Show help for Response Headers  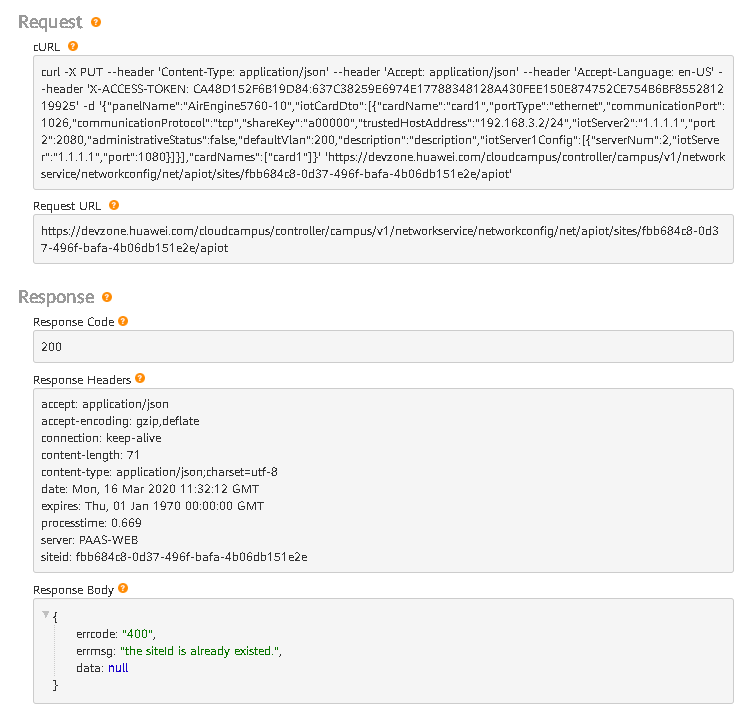tap(140, 378)
